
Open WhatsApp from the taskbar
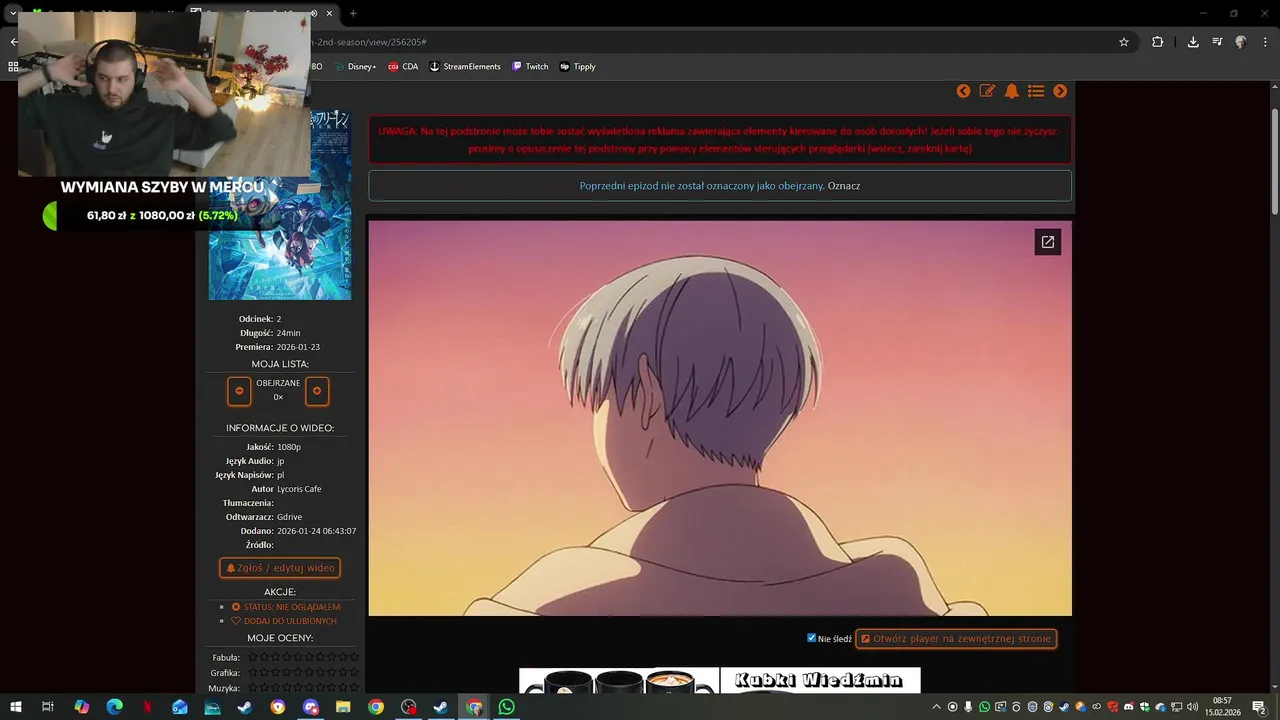pyautogui.click(x=506, y=707)
